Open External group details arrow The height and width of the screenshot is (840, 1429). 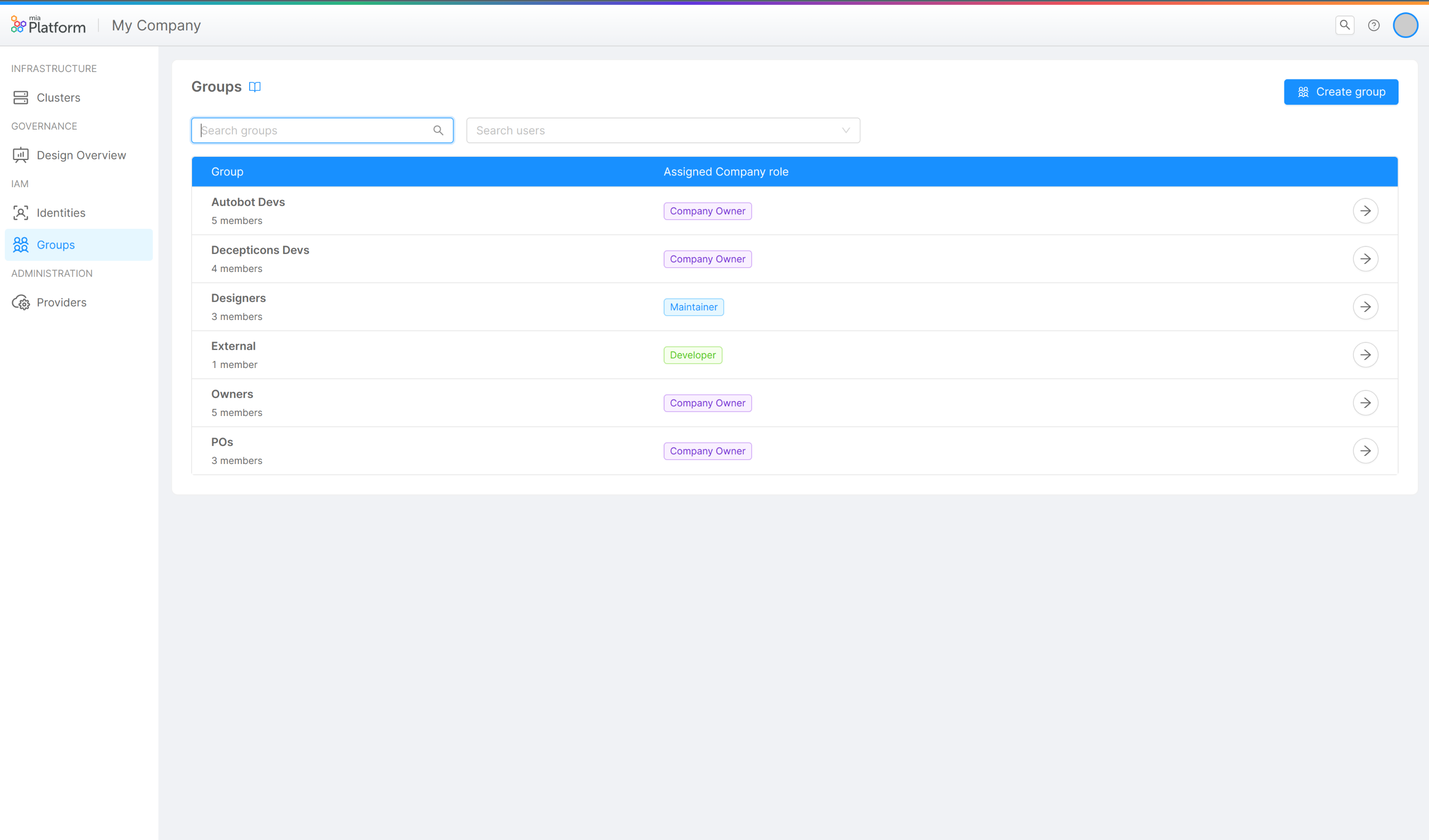[1365, 355]
